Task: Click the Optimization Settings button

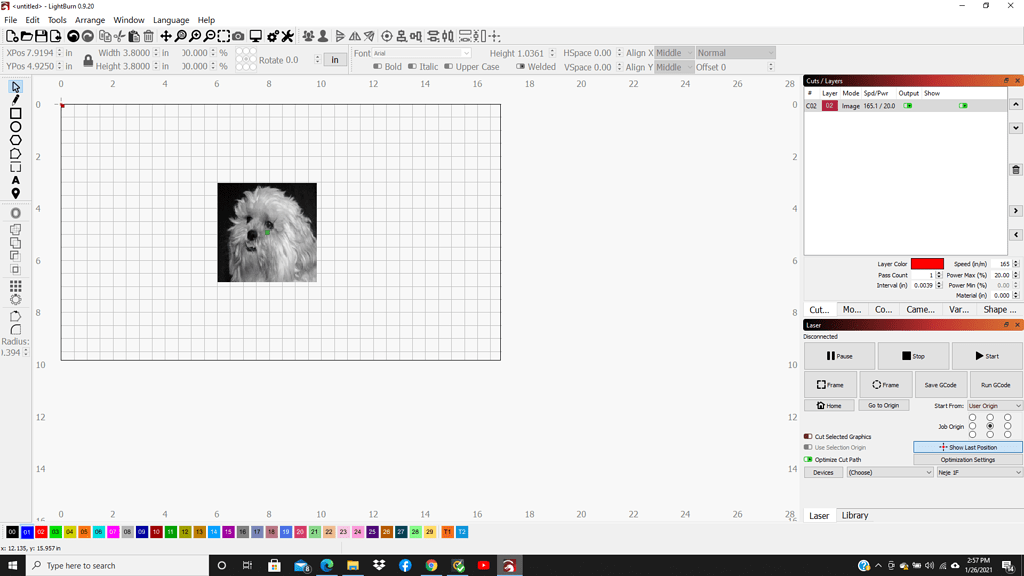Action: pyautogui.click(x=968, y=459)
